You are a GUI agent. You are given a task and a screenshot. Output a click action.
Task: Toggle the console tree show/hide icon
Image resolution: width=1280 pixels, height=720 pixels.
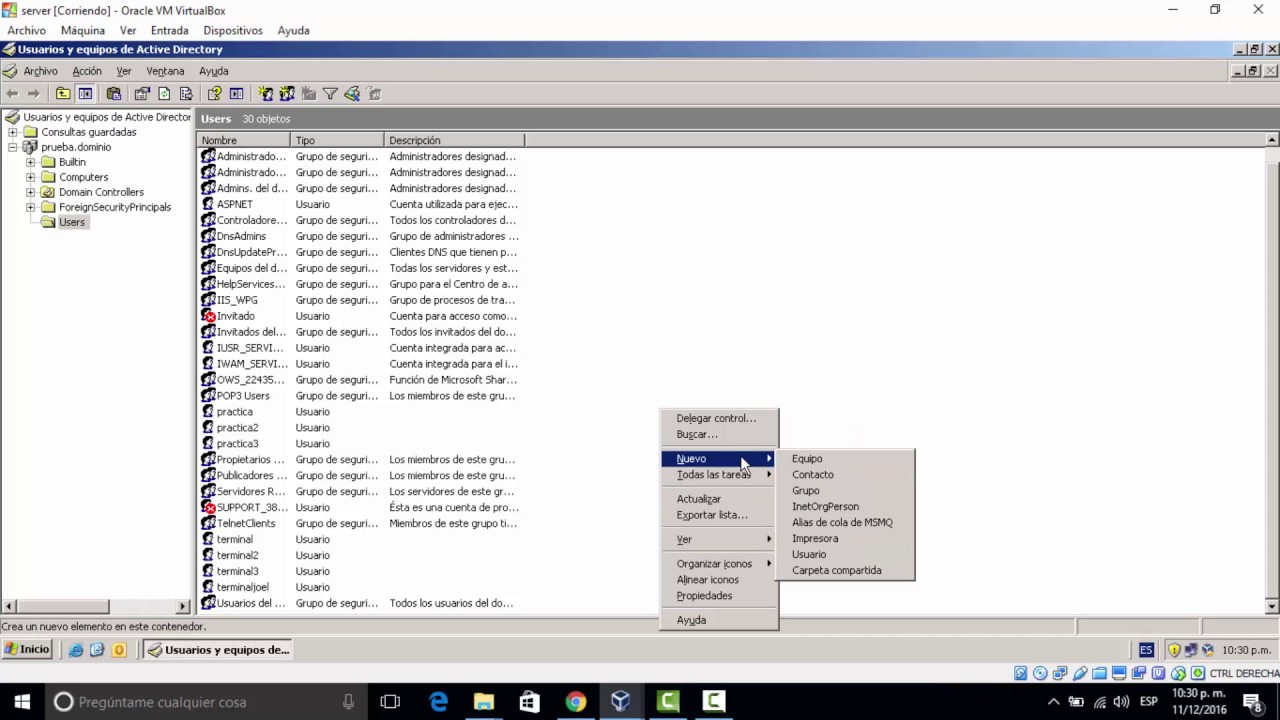pos(85,93)
